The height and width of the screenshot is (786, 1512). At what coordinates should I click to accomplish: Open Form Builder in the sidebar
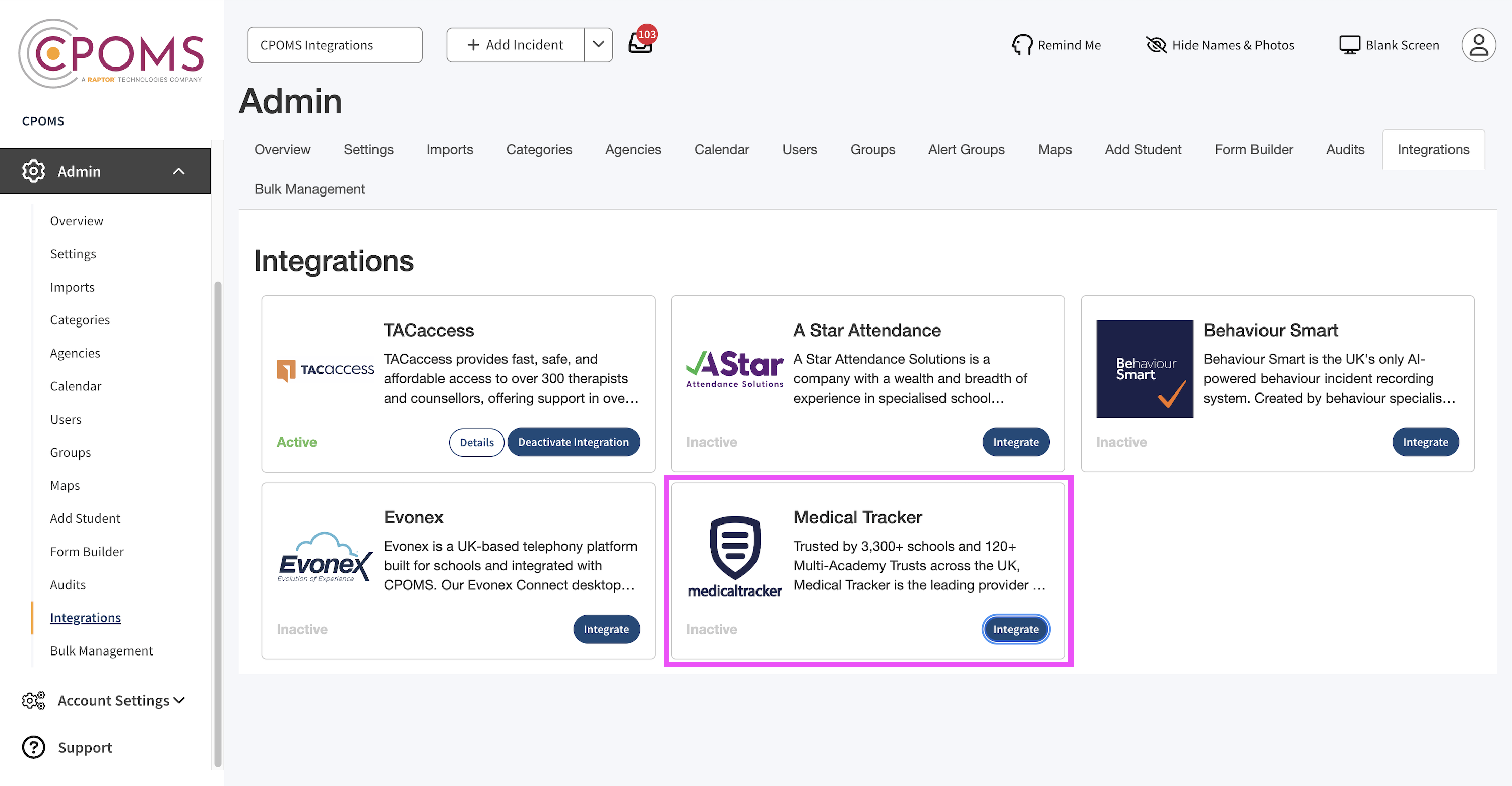tap(87, 551)
